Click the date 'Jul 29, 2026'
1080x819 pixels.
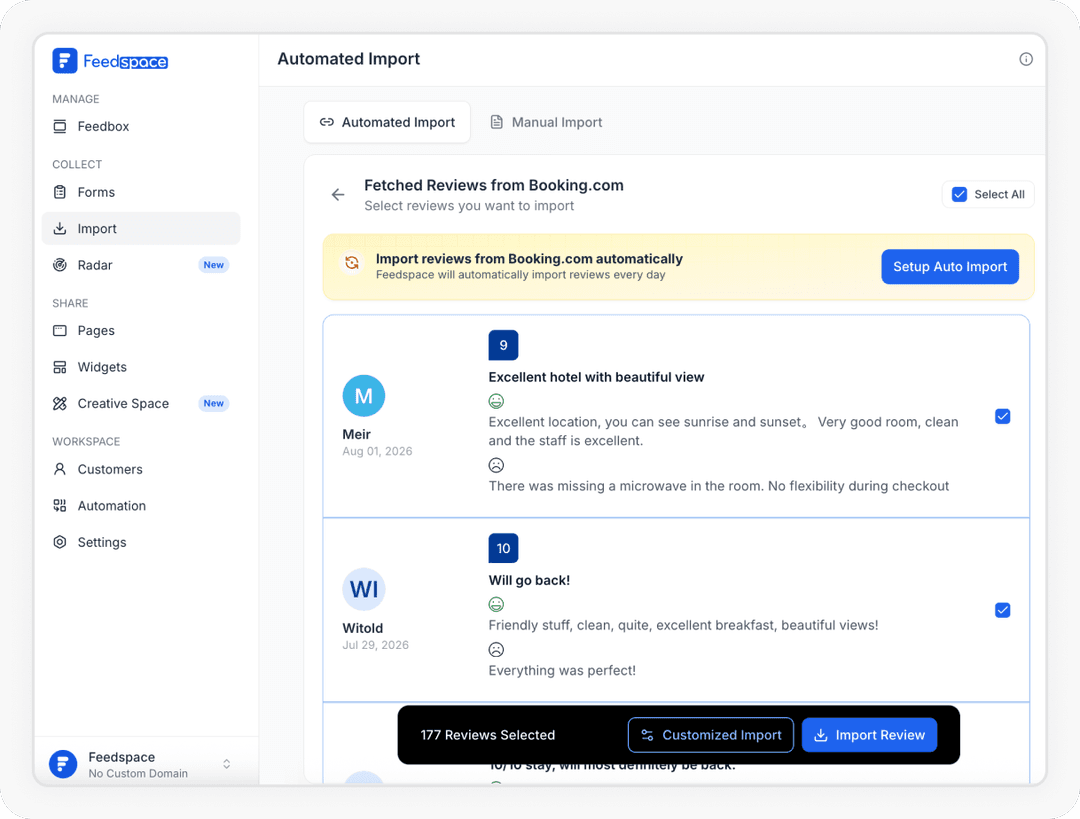click(375, 645)
